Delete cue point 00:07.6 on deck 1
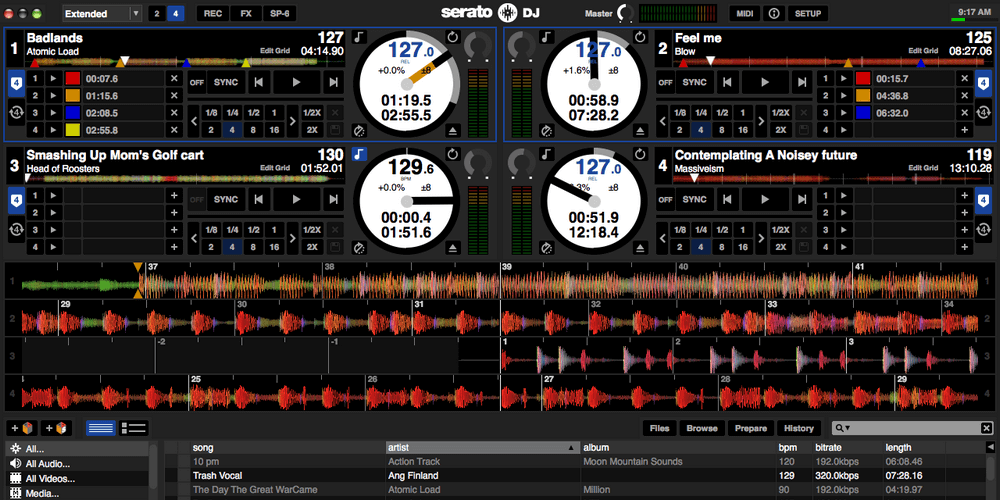Image resolution: width=1000 pixels, height=500 pixels. [x=174, y=78]
